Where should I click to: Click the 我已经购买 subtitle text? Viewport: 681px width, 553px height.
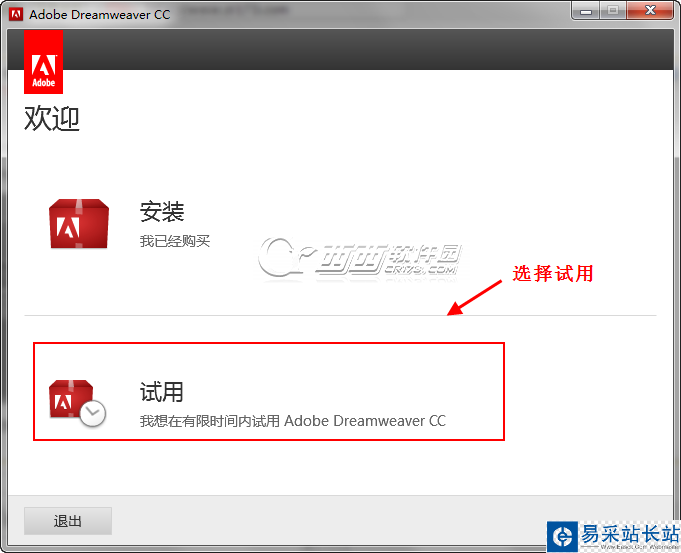coord(175,241)
